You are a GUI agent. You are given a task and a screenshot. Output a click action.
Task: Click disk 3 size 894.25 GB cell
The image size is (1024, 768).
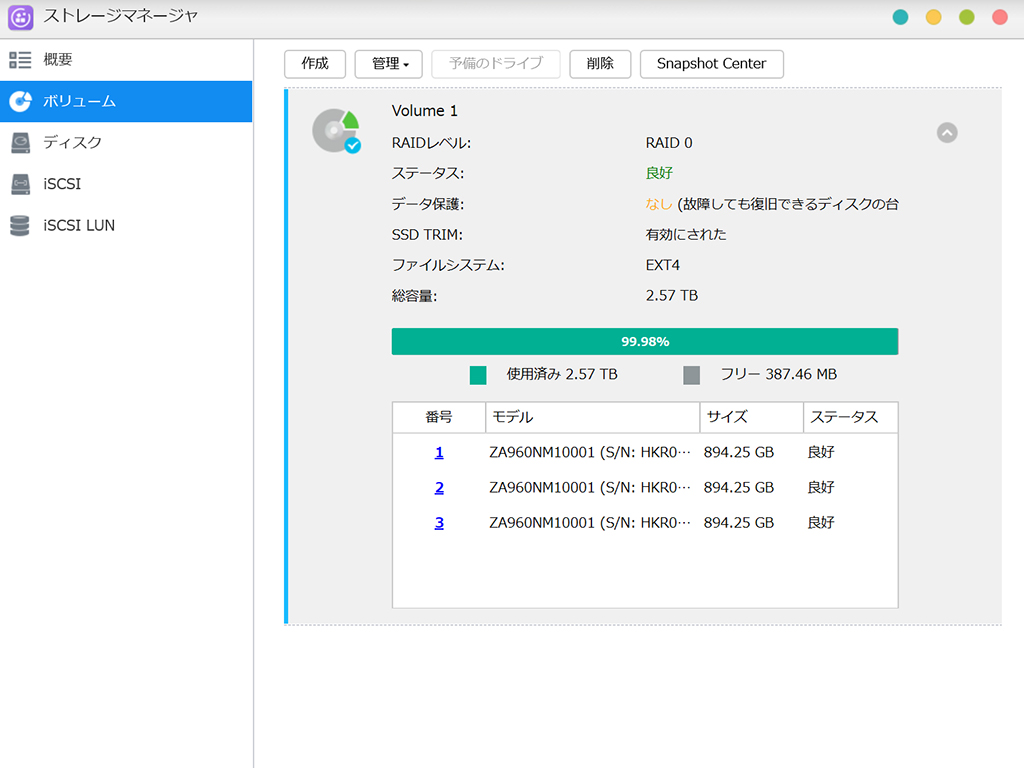coord(739,522)
